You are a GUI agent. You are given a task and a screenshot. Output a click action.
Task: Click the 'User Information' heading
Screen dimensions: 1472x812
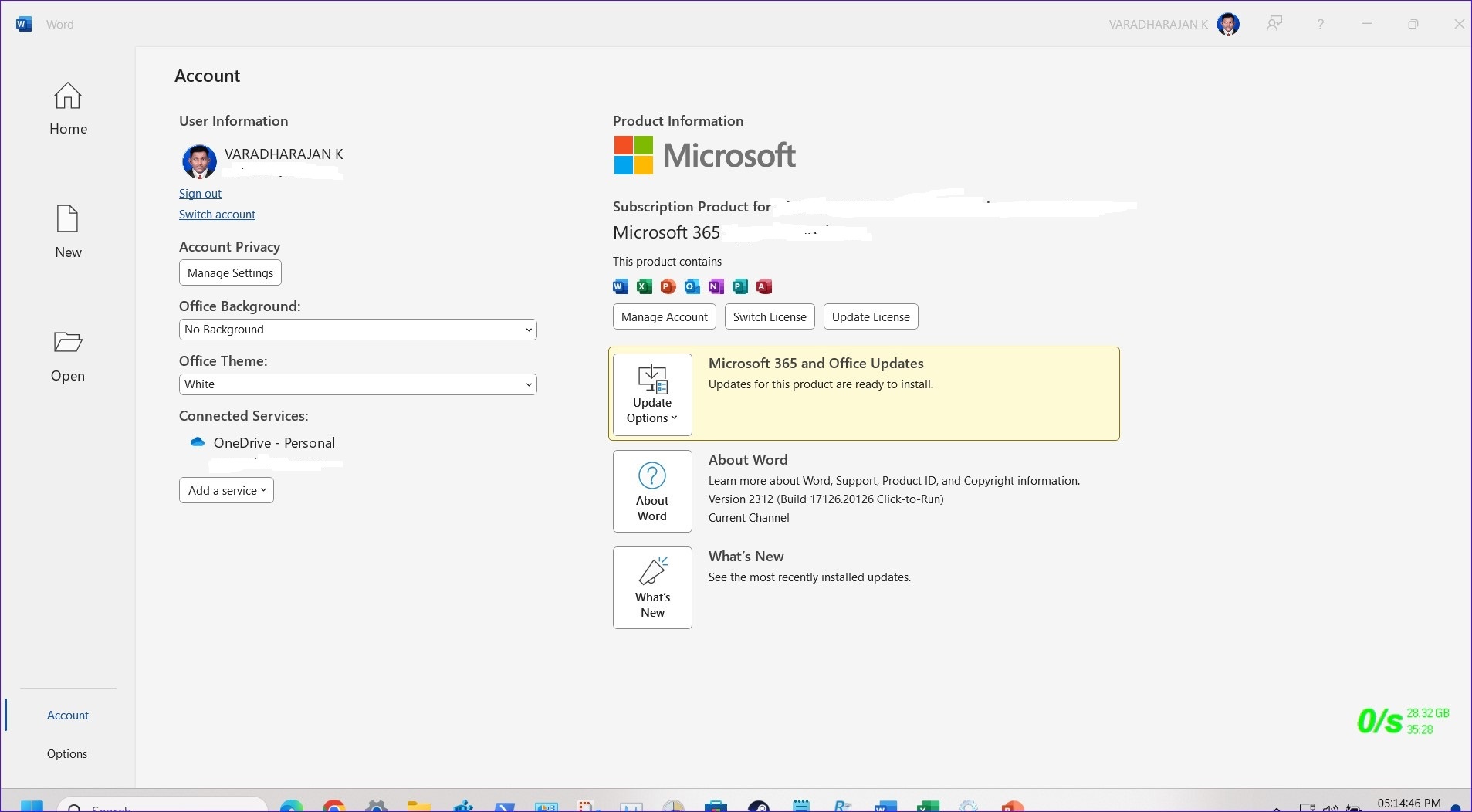pos(233,121)
